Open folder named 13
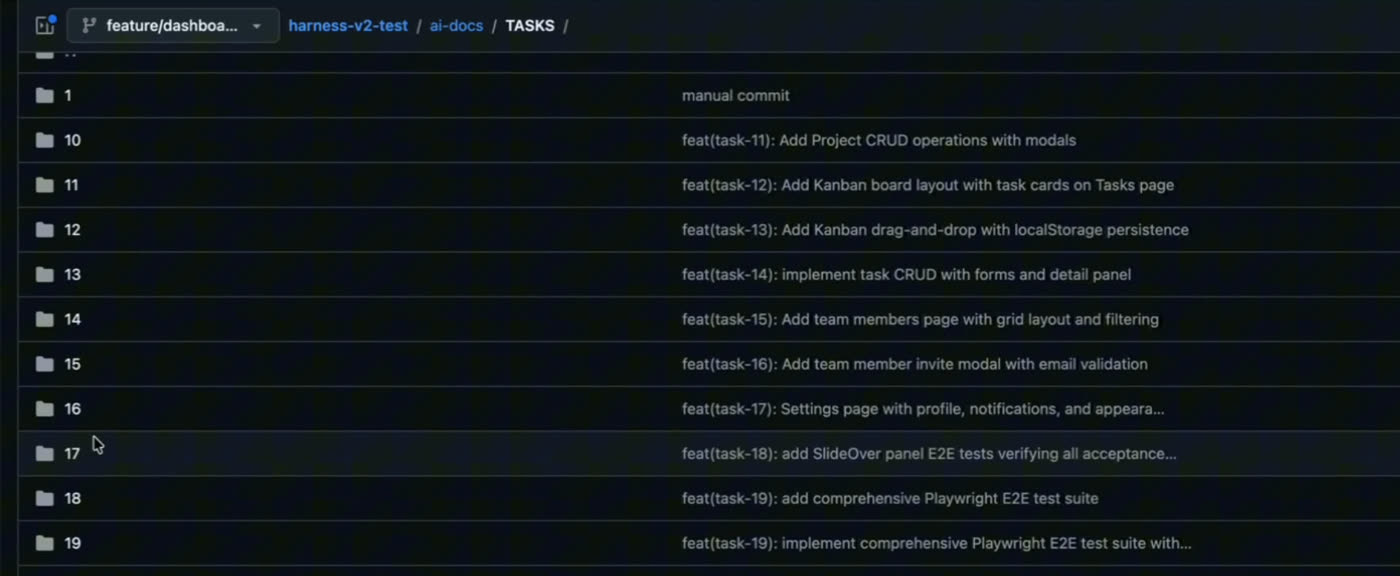The width and height of the screenshot is (1400, 576). (x=72, y=274)
